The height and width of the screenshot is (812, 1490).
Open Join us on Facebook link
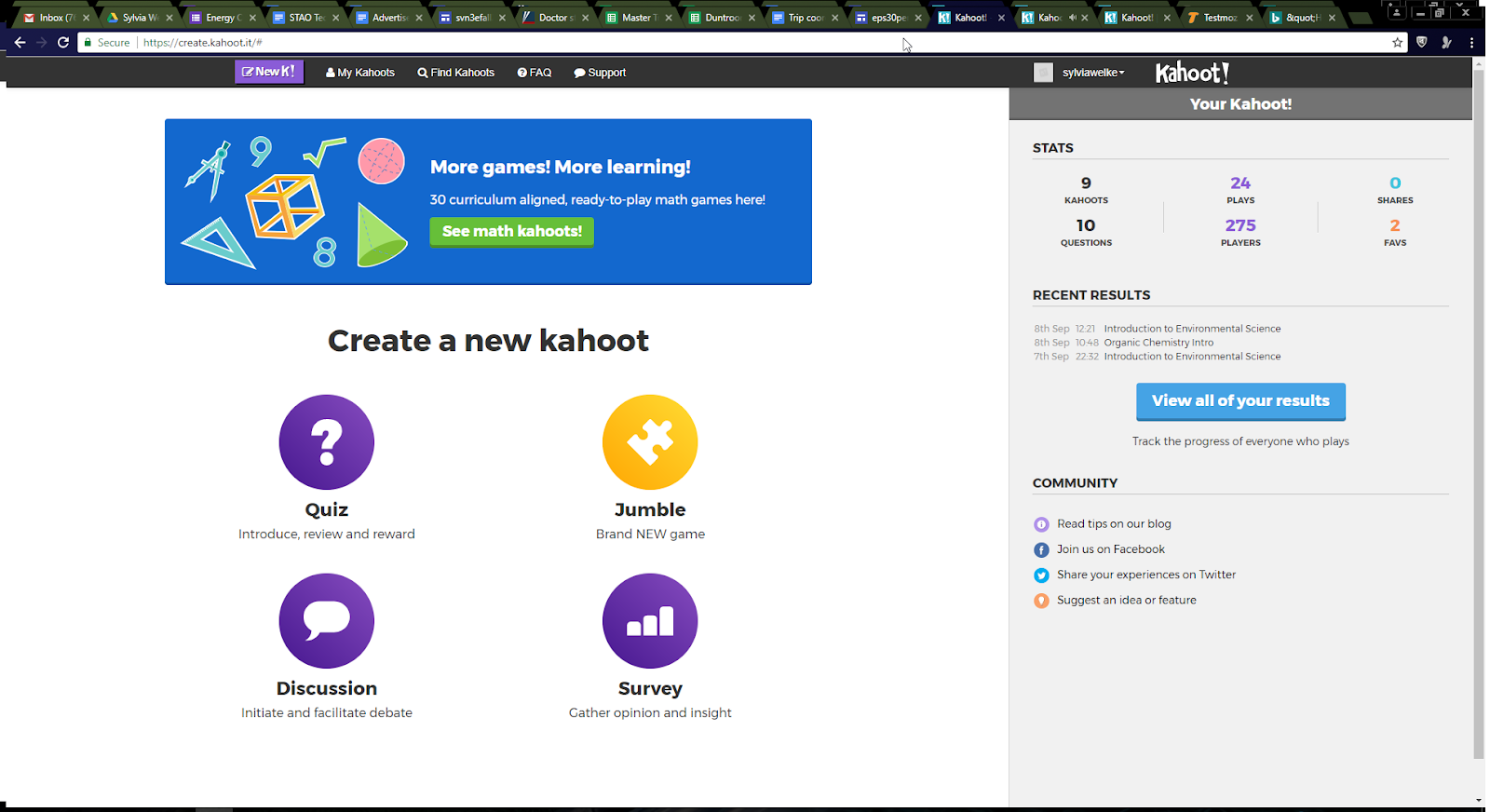pyautogui.click(x=1111, y=549)
